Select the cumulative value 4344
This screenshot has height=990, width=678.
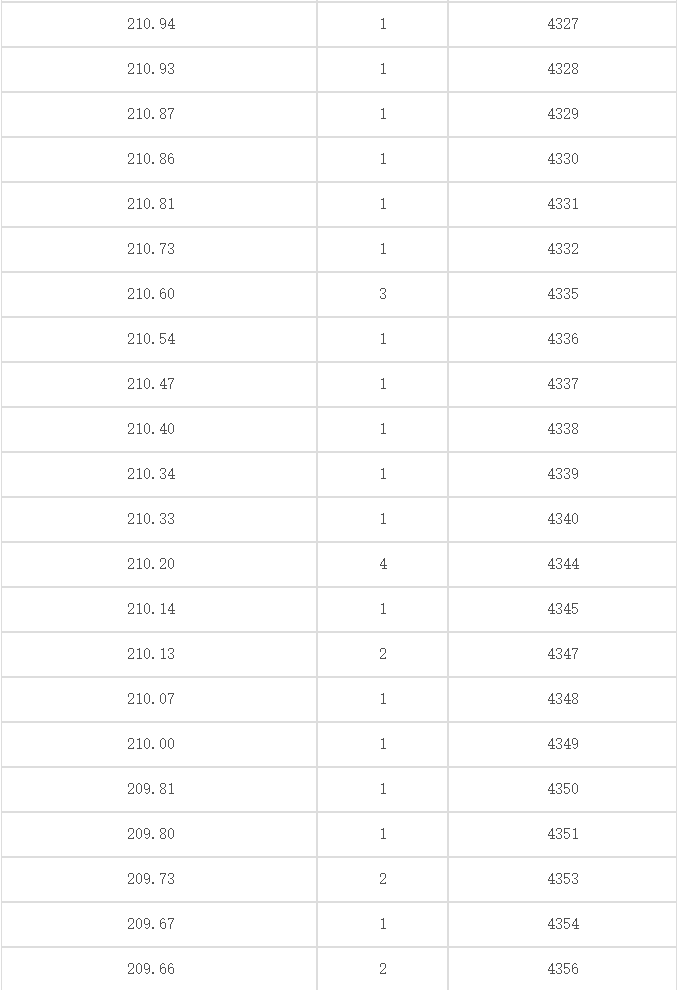tap(562, 564)
